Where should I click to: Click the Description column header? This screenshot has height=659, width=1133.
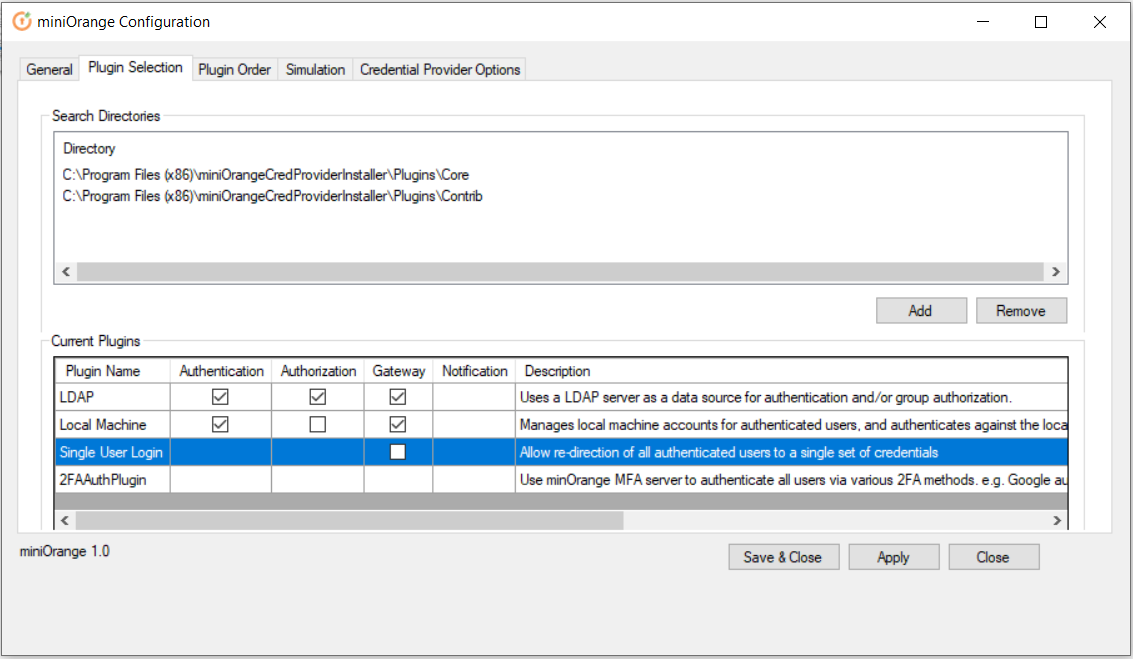coord(791,371)
